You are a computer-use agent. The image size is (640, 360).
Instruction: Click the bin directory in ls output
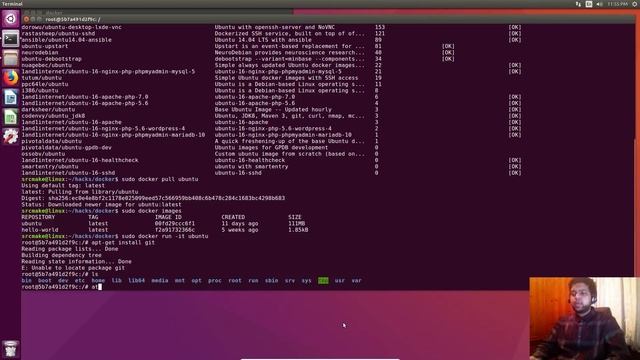pyautogui.click(x=27, y=280)
